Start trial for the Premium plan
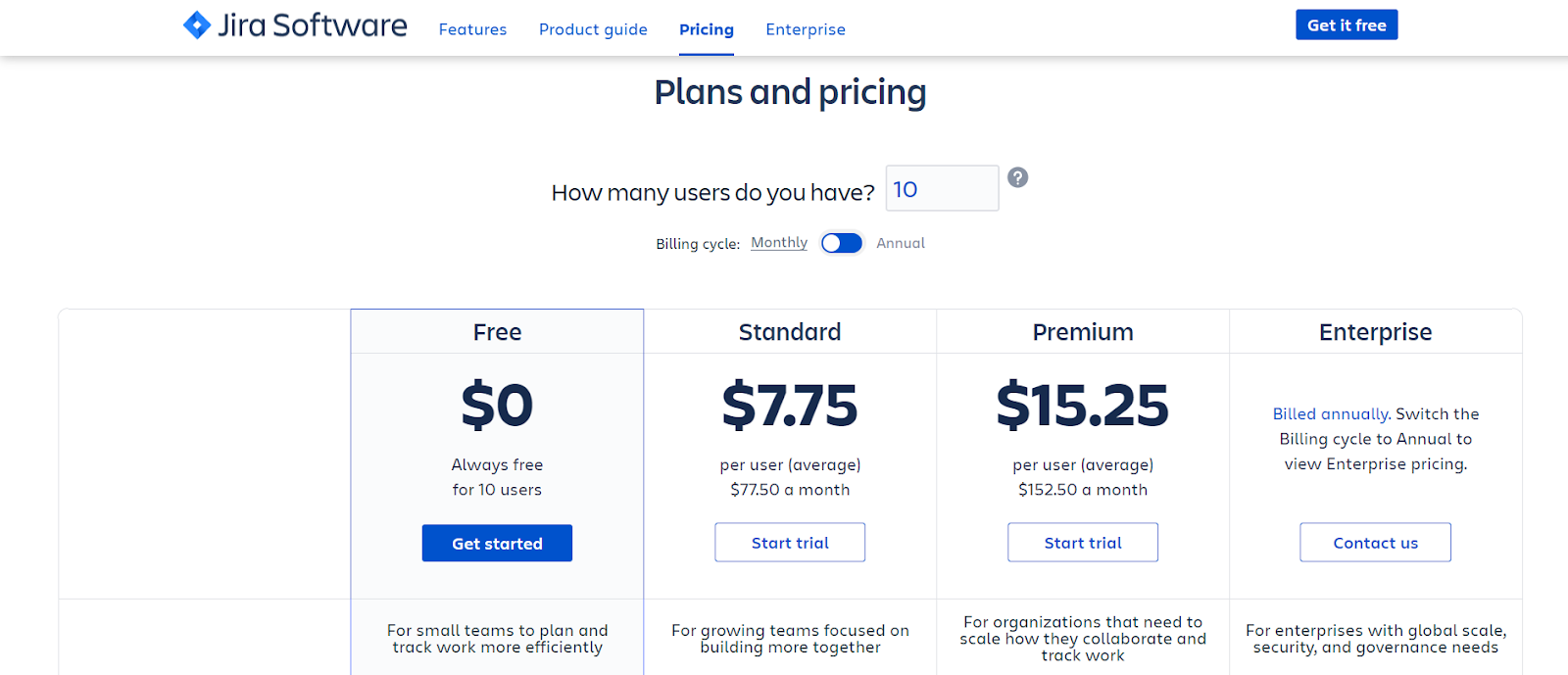Screen dimensions: 1568x675 [x=1082, y=543]
